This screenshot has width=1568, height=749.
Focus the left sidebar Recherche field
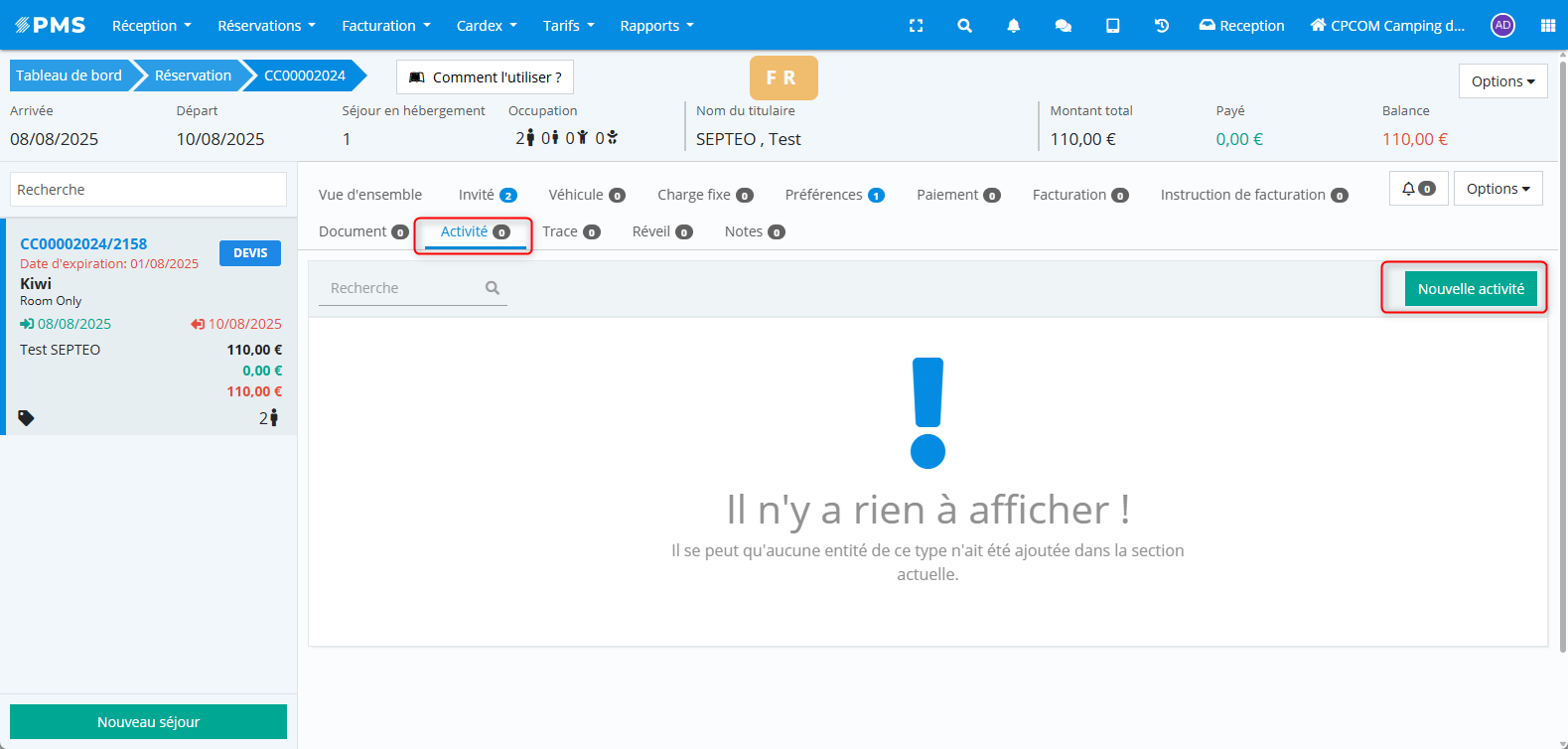pyautogui.click(x=148, y=190)
